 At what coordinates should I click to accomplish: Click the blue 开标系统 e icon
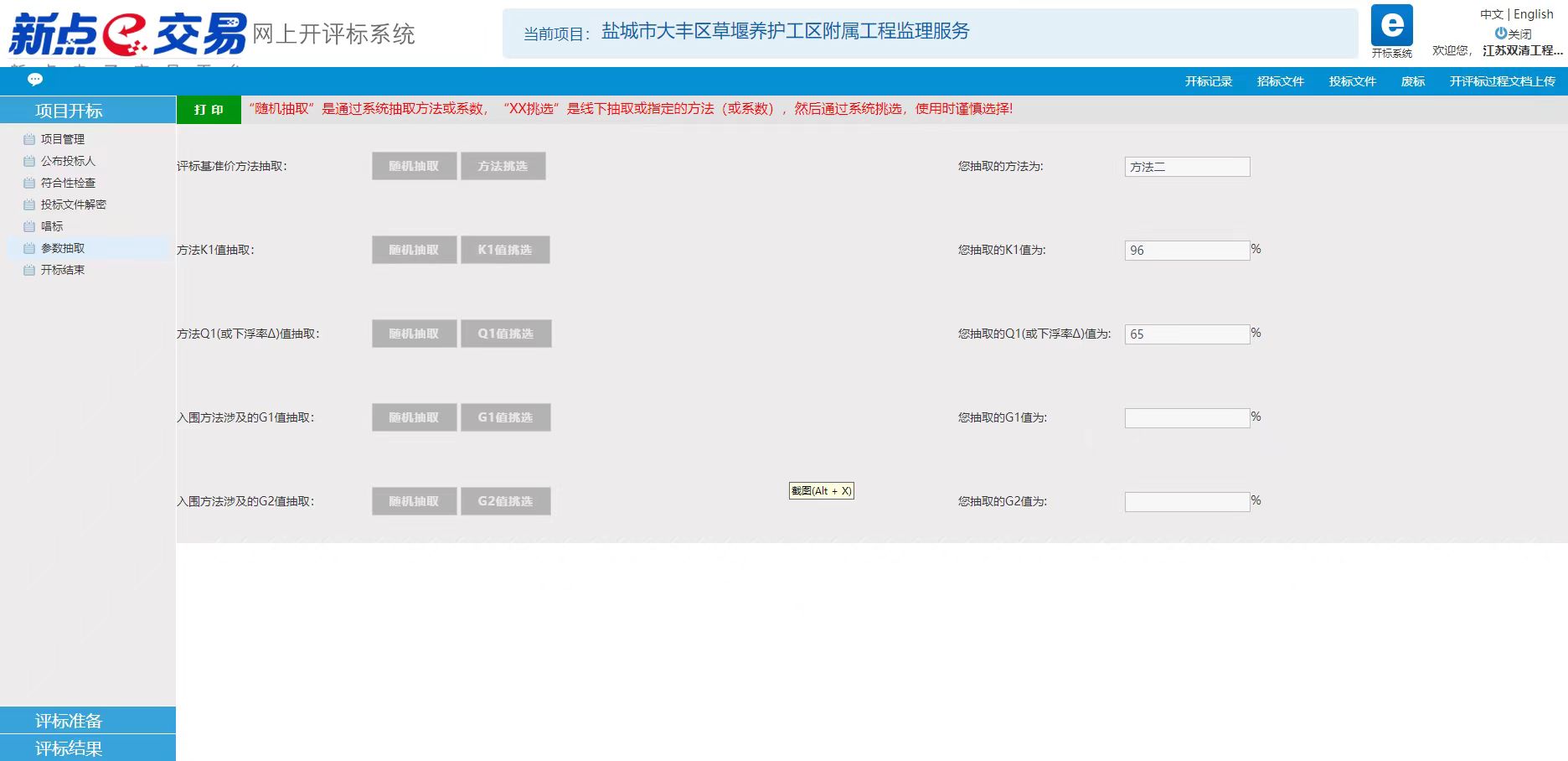pyautogui.click(x=1391, y=26)
